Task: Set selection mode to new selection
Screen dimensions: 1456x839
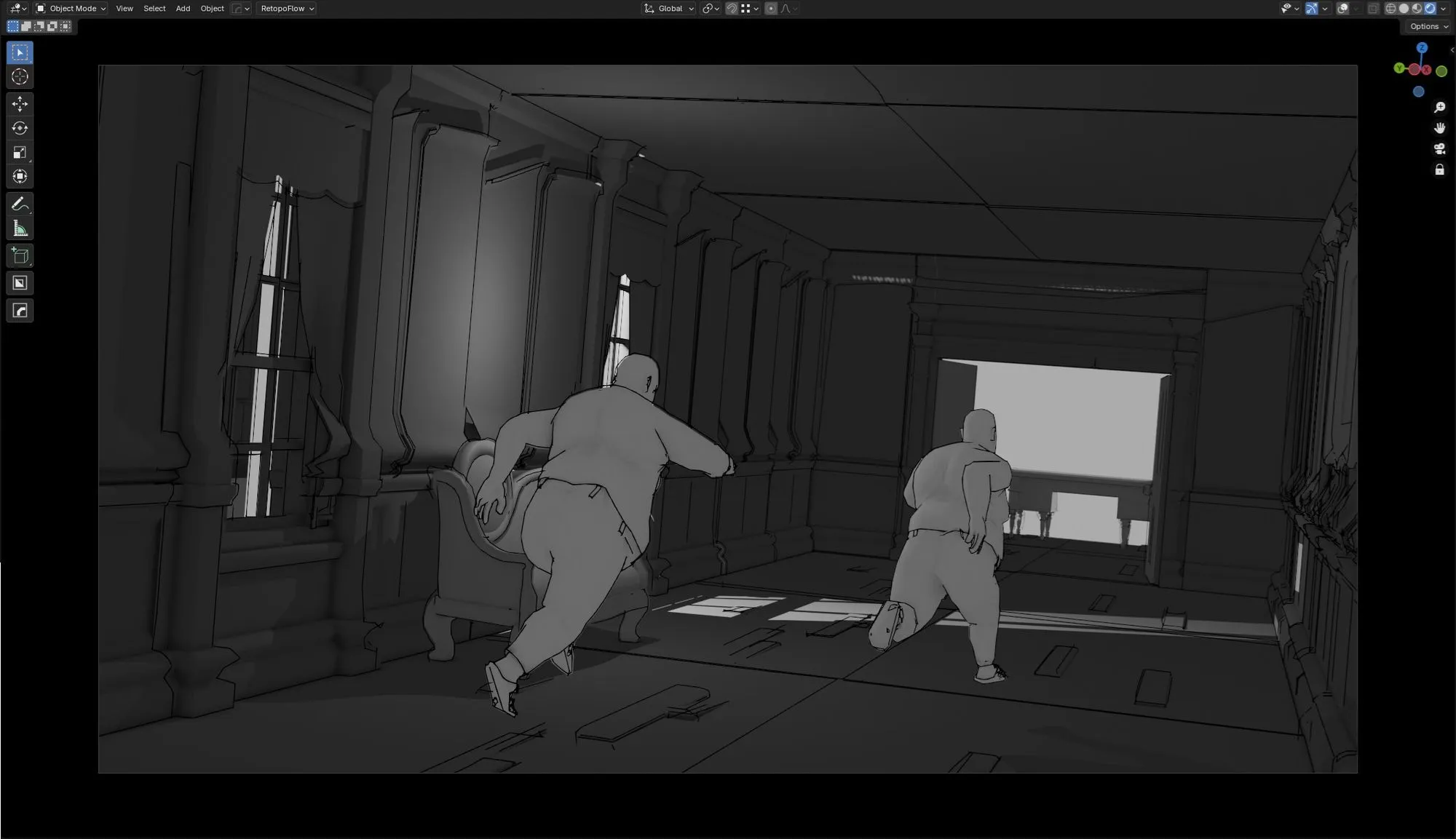Action: 13,26
